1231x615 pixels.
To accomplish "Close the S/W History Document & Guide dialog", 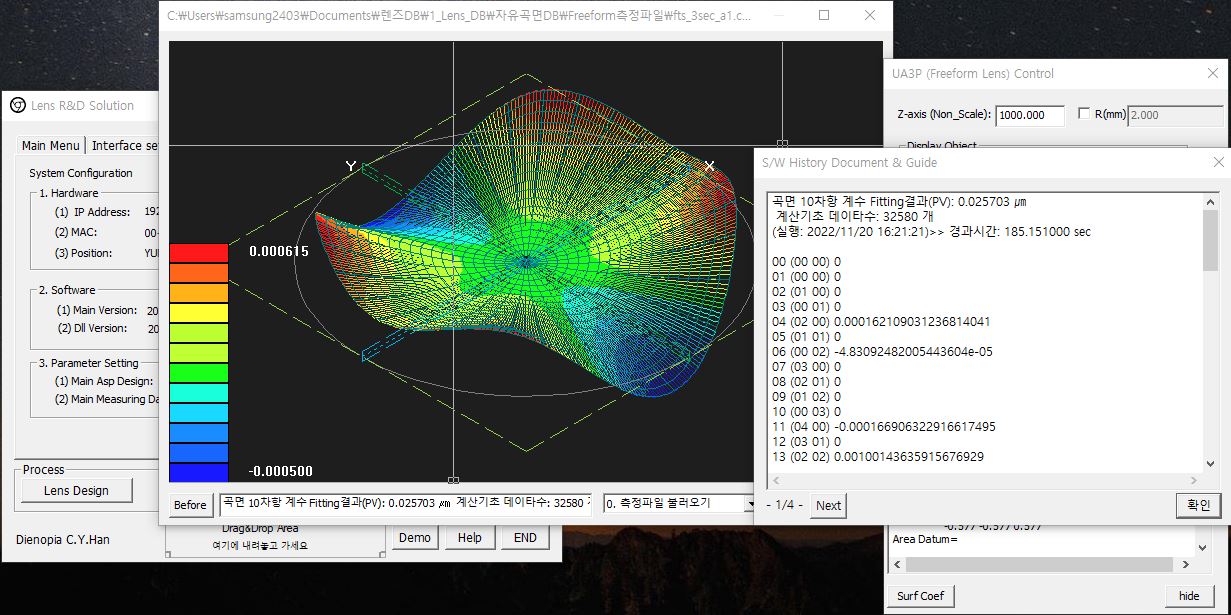I will (1218, 162).
